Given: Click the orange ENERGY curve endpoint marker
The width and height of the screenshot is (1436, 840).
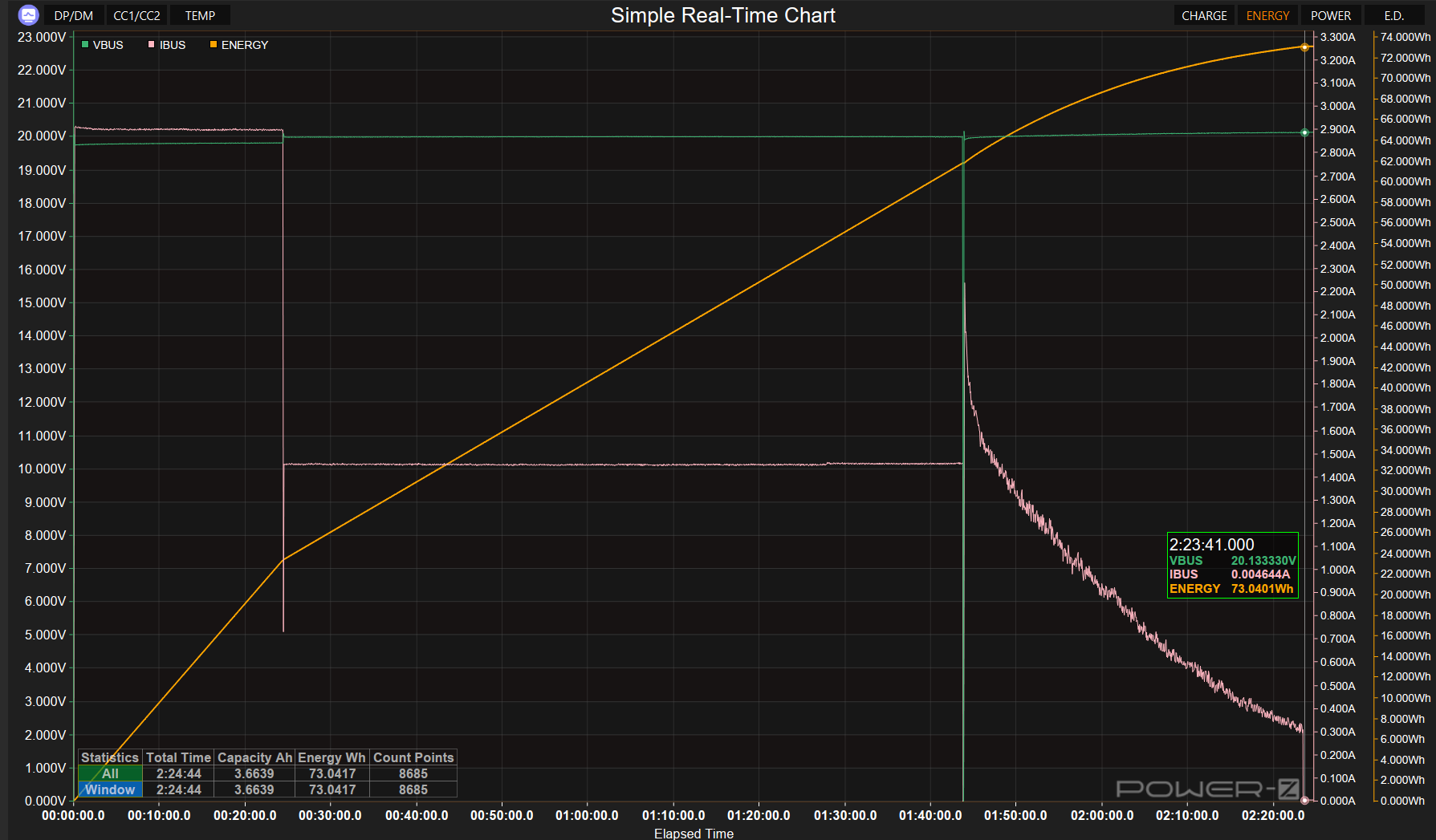Looking at the screenshot, I should coord(1304,47).
